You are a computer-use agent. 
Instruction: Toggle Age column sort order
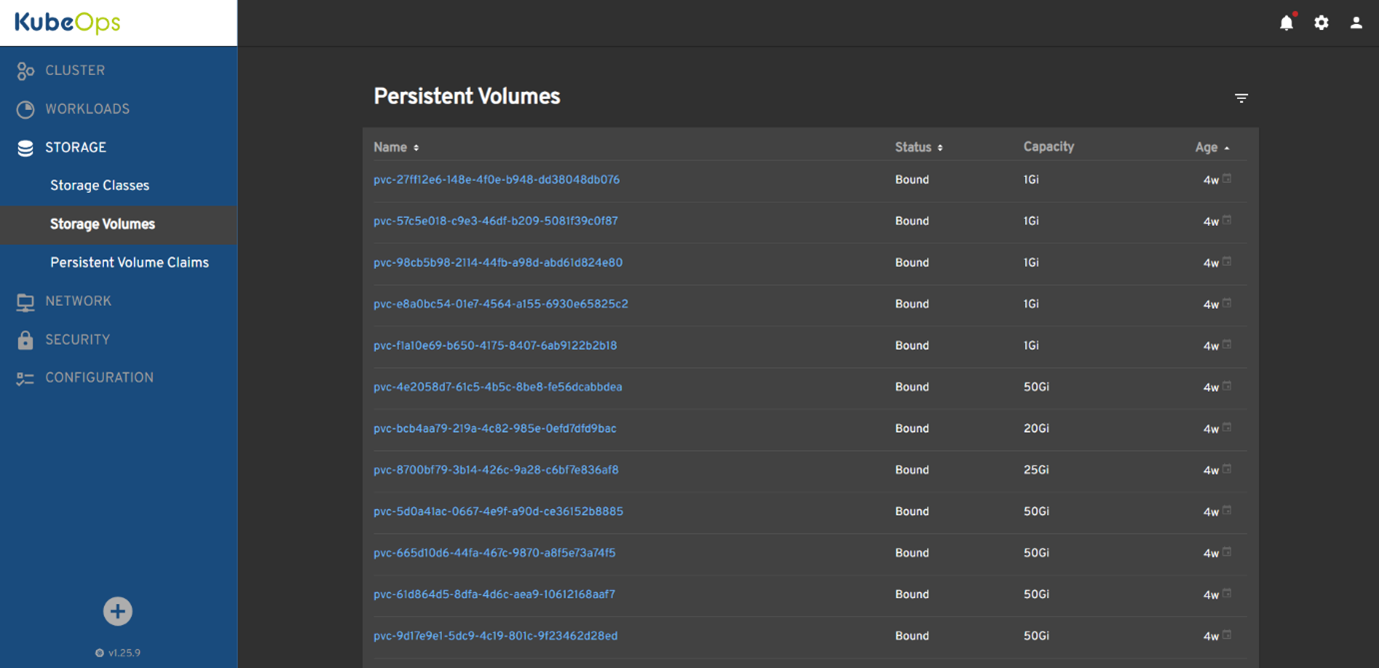click(1212, 147)
